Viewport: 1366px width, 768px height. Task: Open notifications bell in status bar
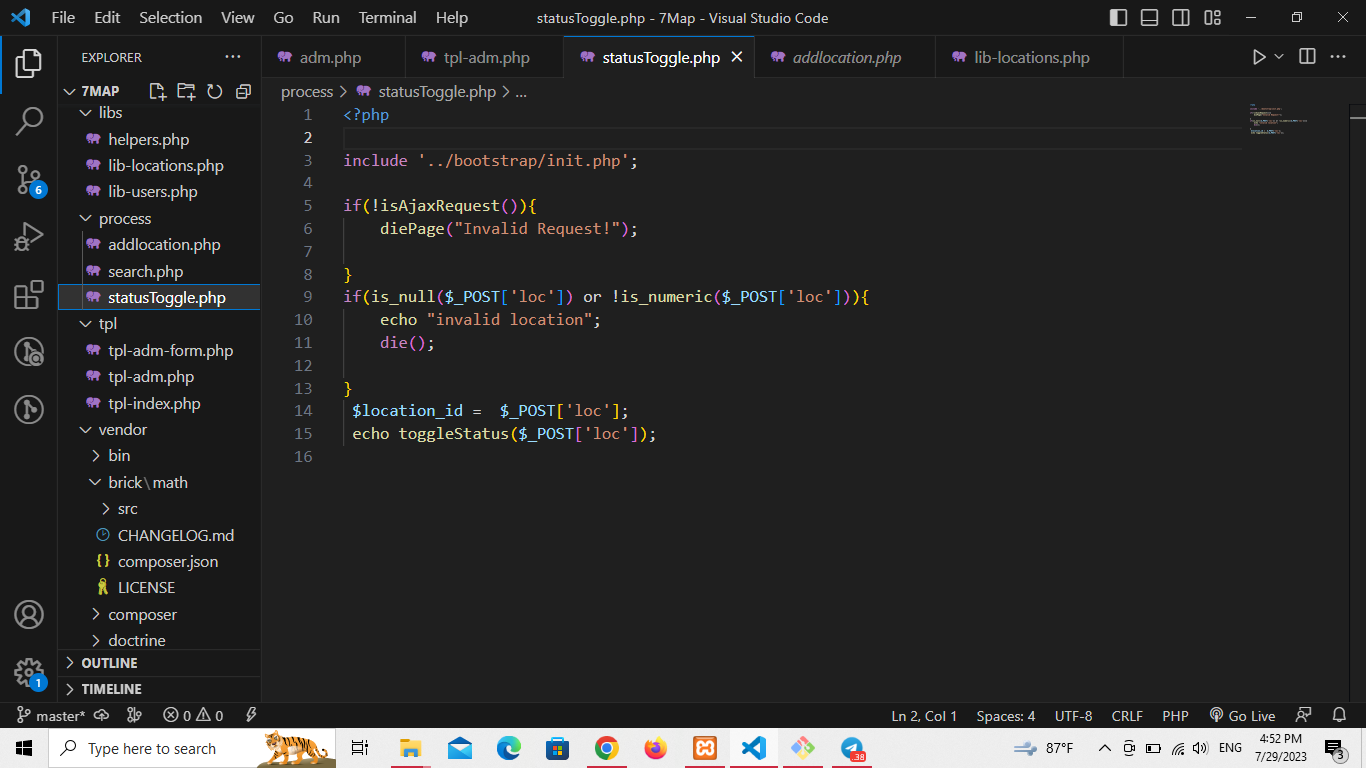(1339, 716)
